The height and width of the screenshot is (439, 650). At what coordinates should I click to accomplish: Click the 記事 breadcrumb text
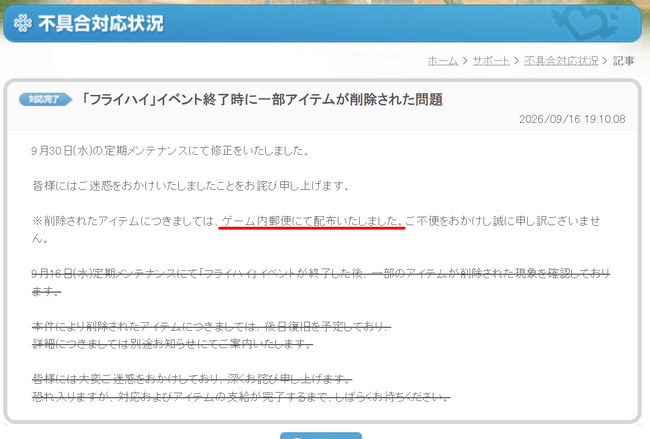pos(623,61)
